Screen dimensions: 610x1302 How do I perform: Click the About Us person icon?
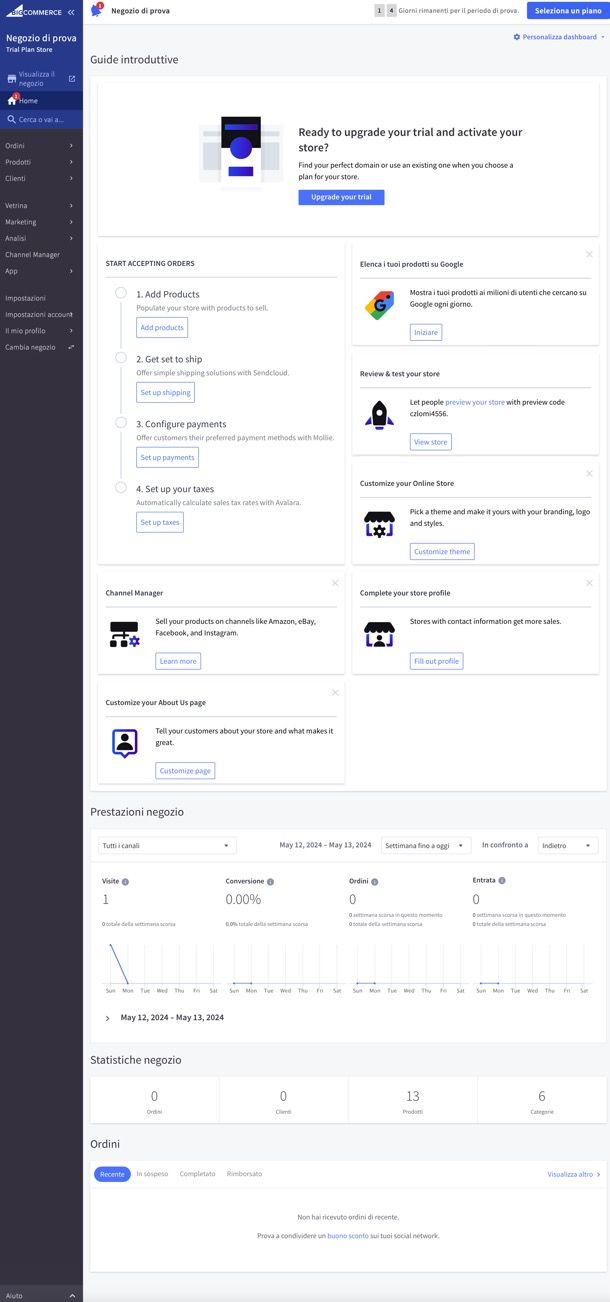[124, 743]
